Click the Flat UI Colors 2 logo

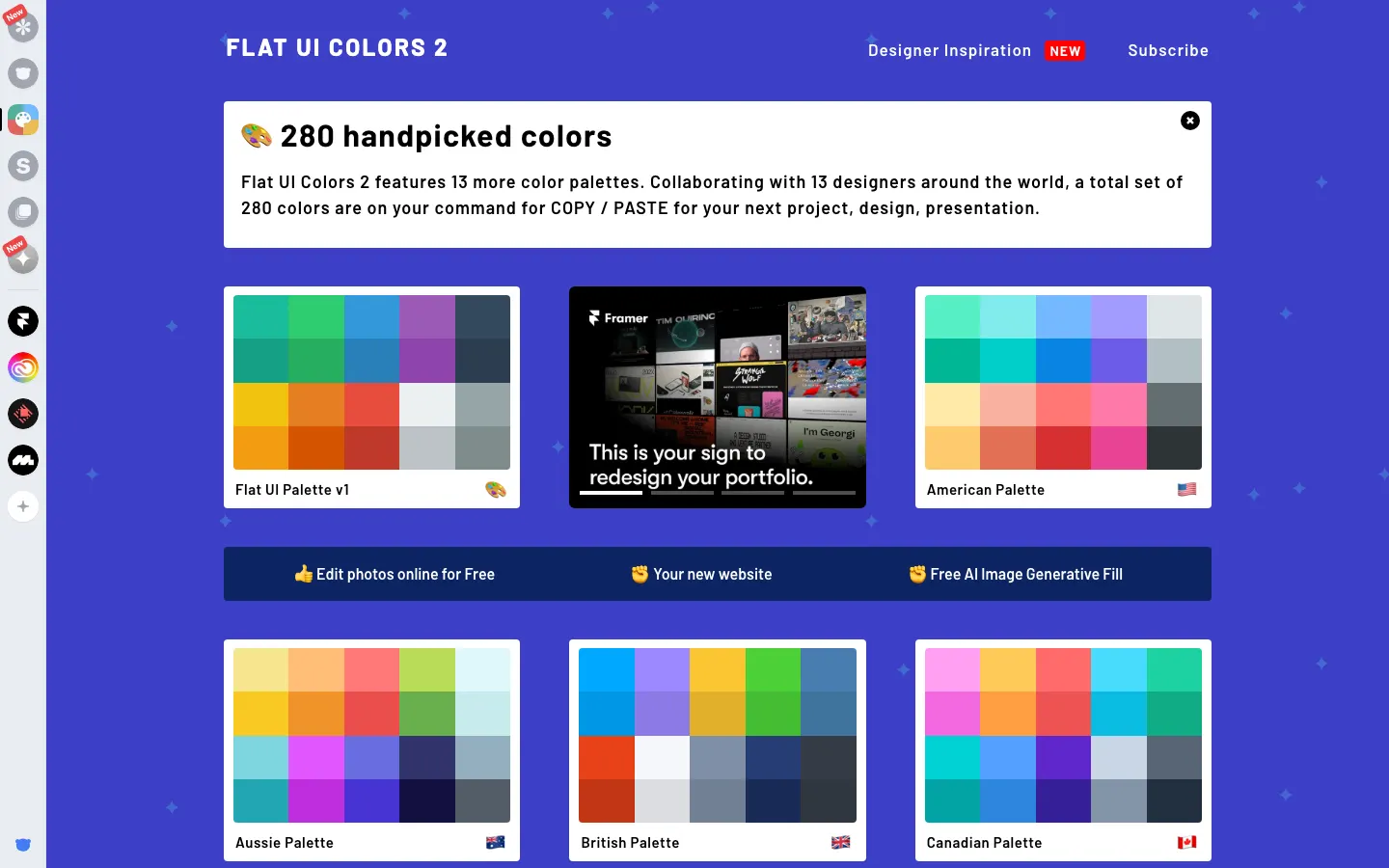337,48
